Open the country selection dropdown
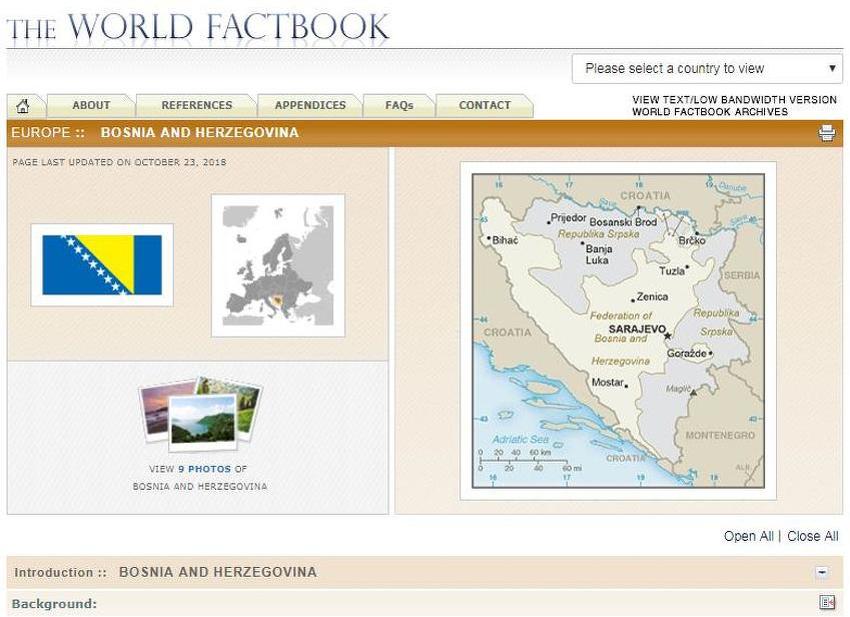This screenshot has width=850, height=617. 707,69
